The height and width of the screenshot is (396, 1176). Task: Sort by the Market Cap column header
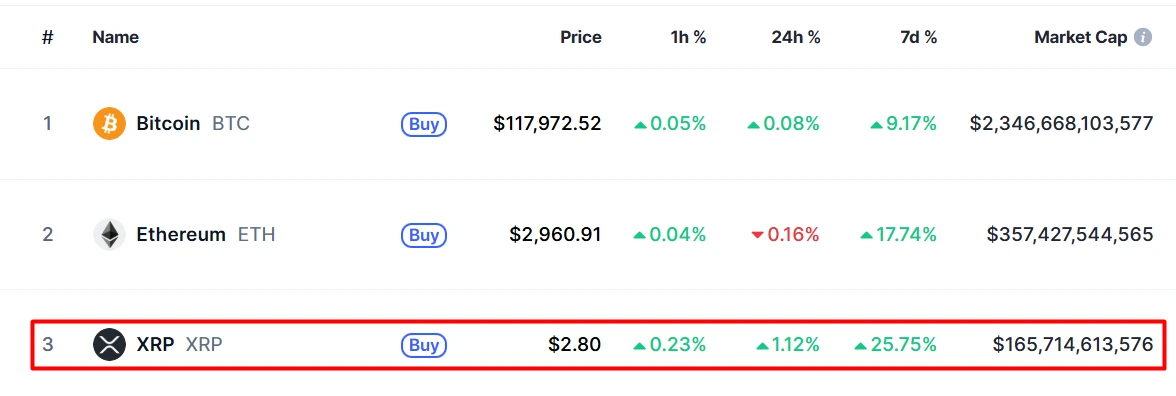[x=1081, y=38]
